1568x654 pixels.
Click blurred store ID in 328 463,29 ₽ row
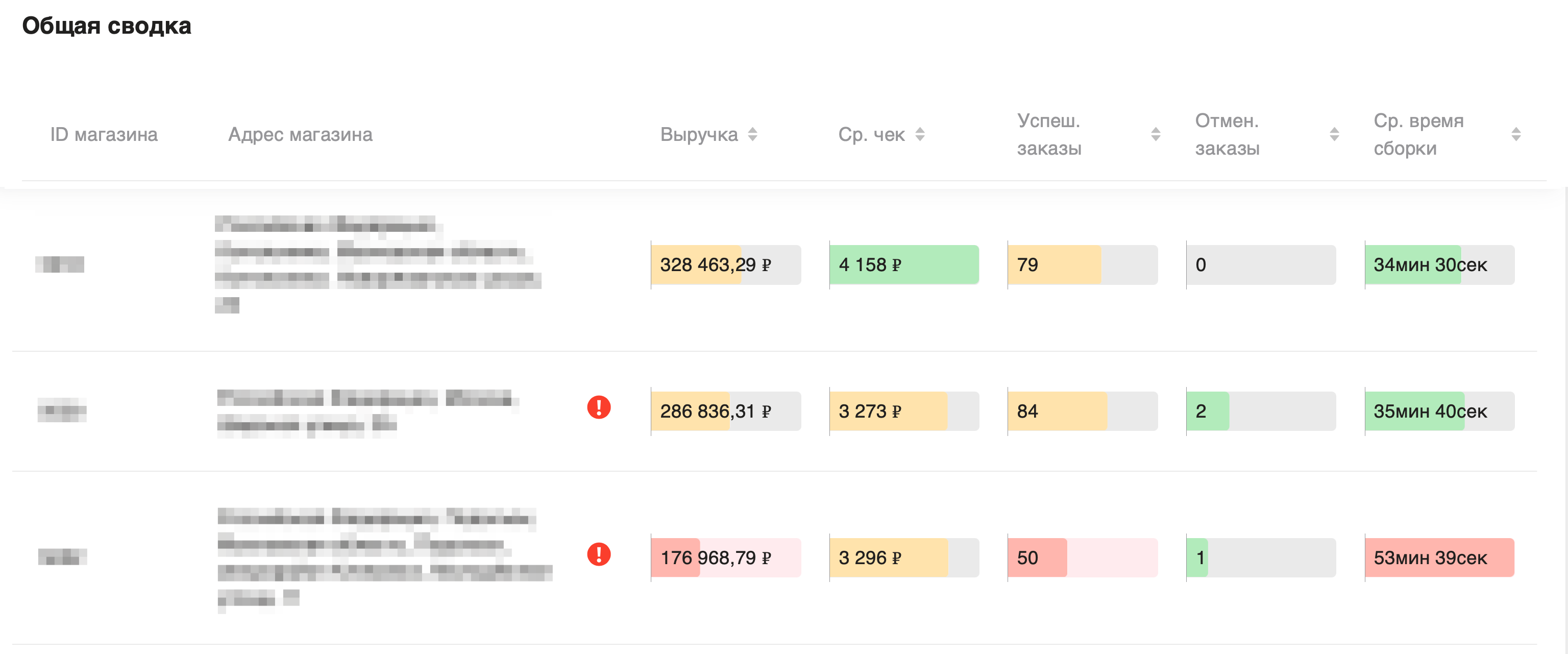tap(60, 264)
